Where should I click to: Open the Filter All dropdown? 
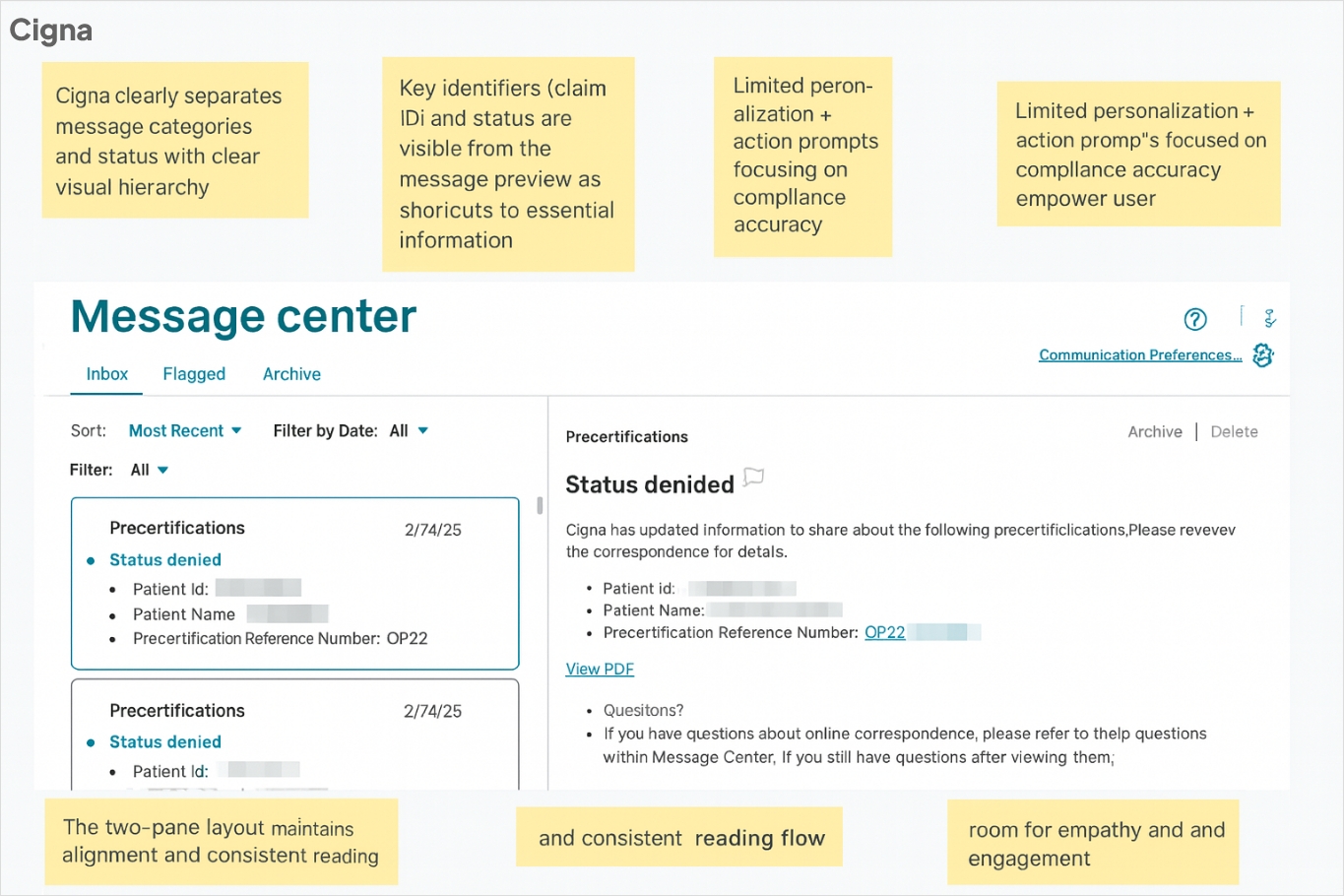[x=150, y=471]
